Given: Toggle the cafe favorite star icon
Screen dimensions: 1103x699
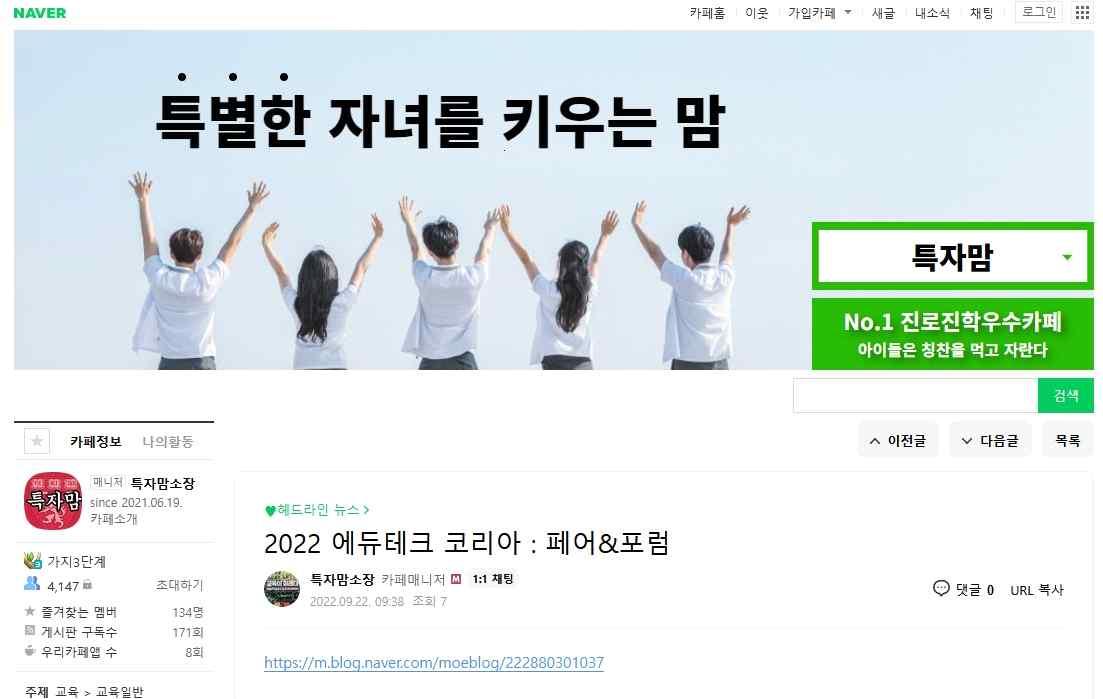Looking at the screenshot, I should [37, 441].
